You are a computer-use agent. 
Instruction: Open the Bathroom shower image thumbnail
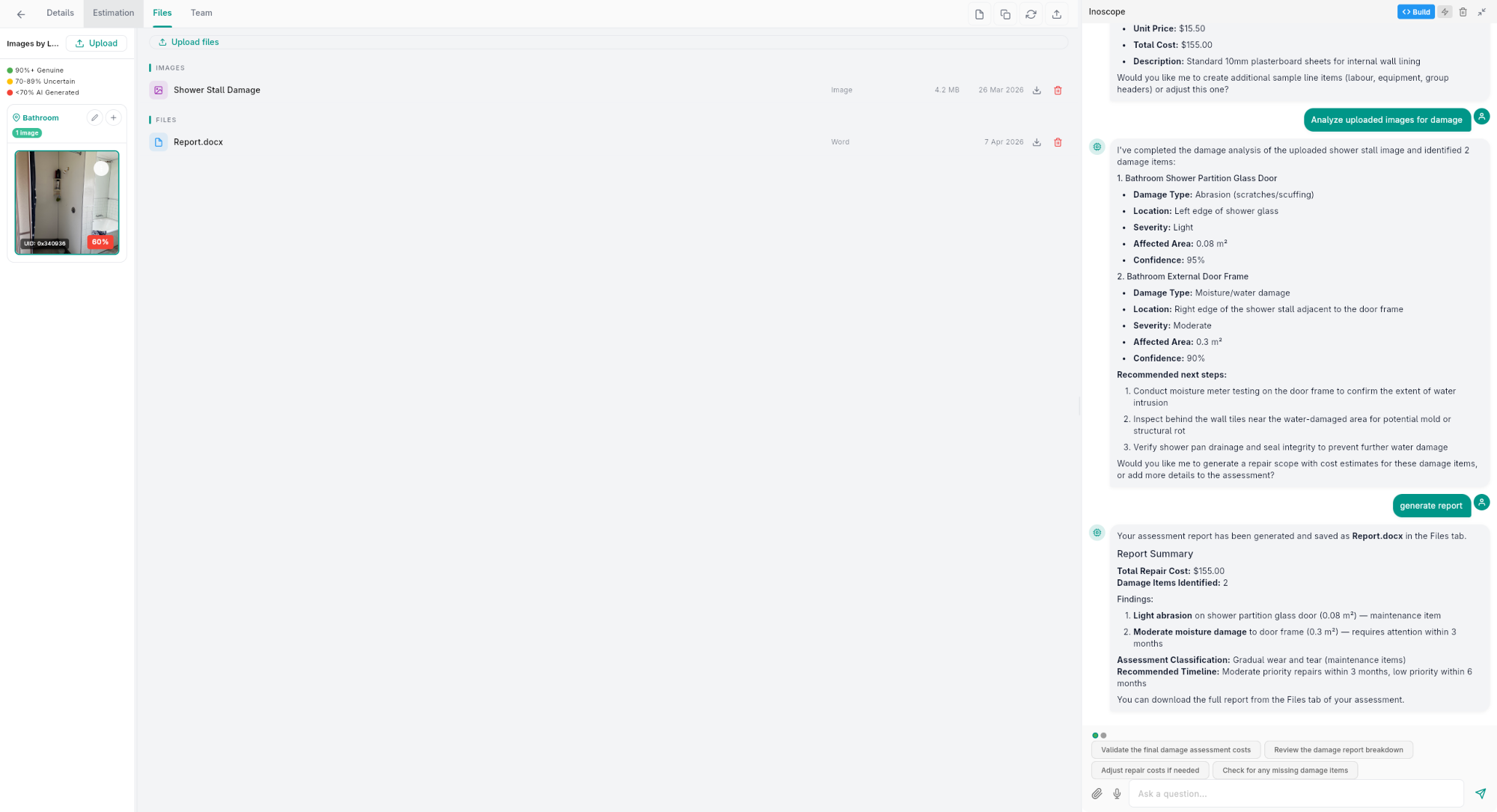[67, 202]
